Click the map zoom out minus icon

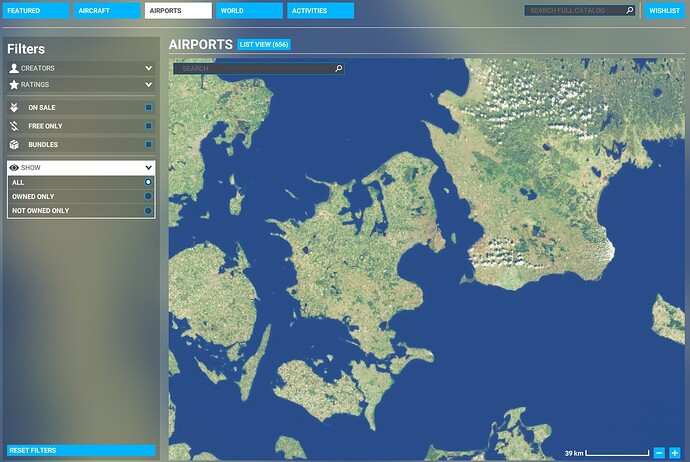point(659,453)
